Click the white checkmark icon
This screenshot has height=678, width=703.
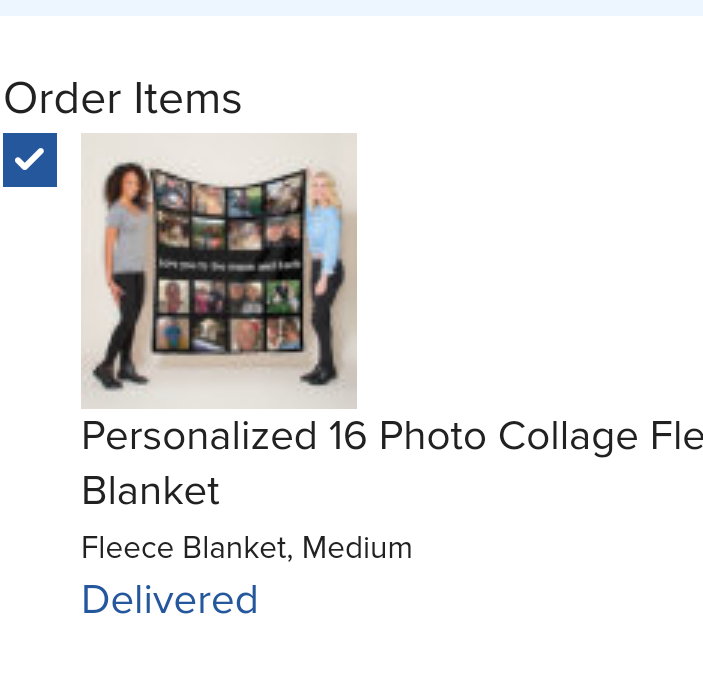30,159
